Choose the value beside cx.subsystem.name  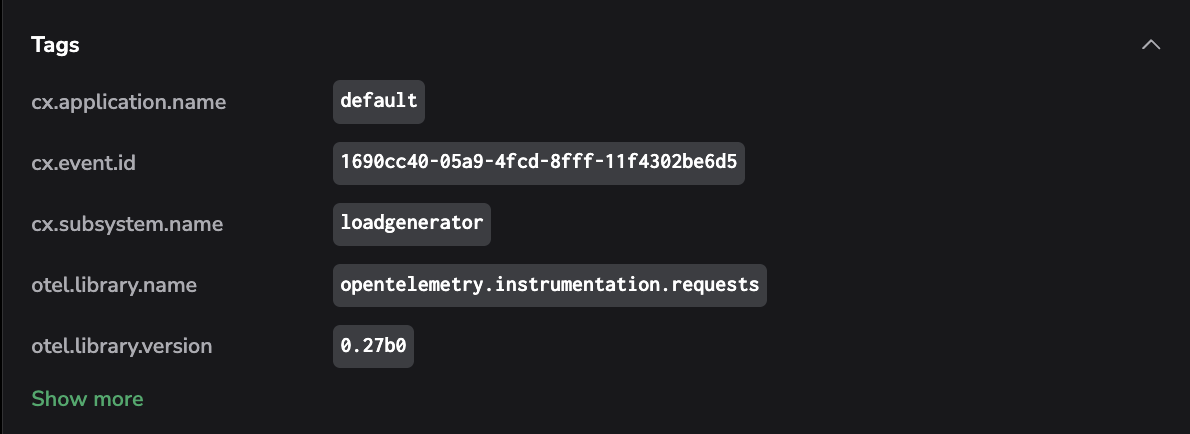click(x=411, y=224)
